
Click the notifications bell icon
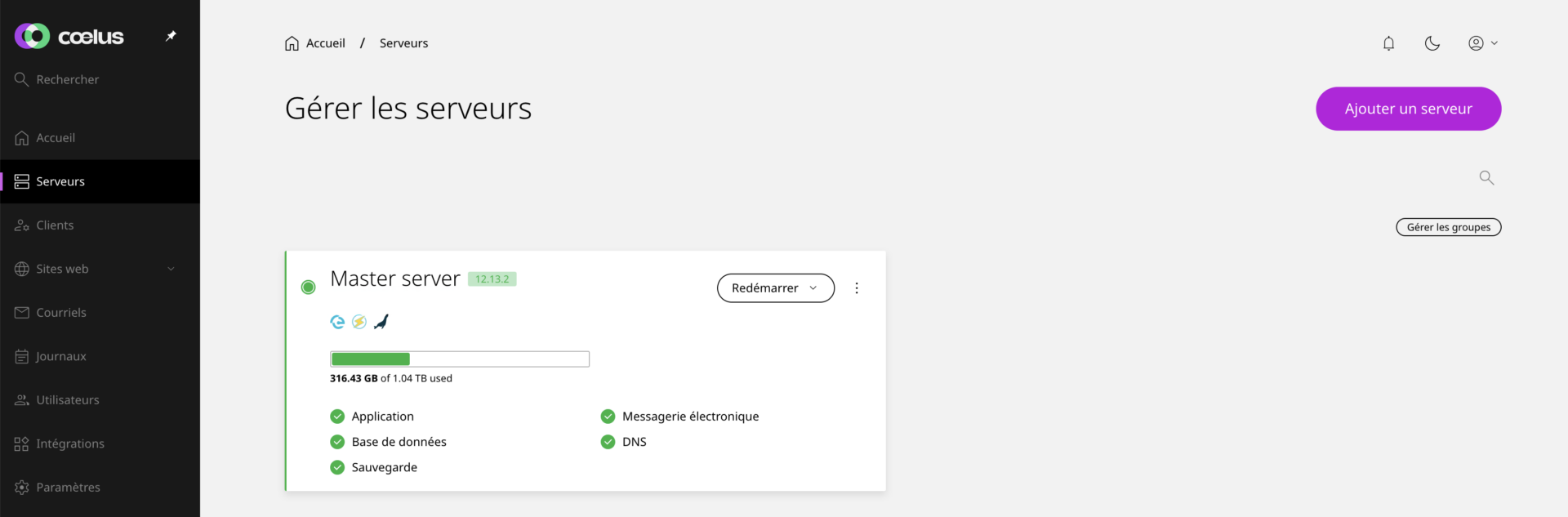coord(1388,43)
